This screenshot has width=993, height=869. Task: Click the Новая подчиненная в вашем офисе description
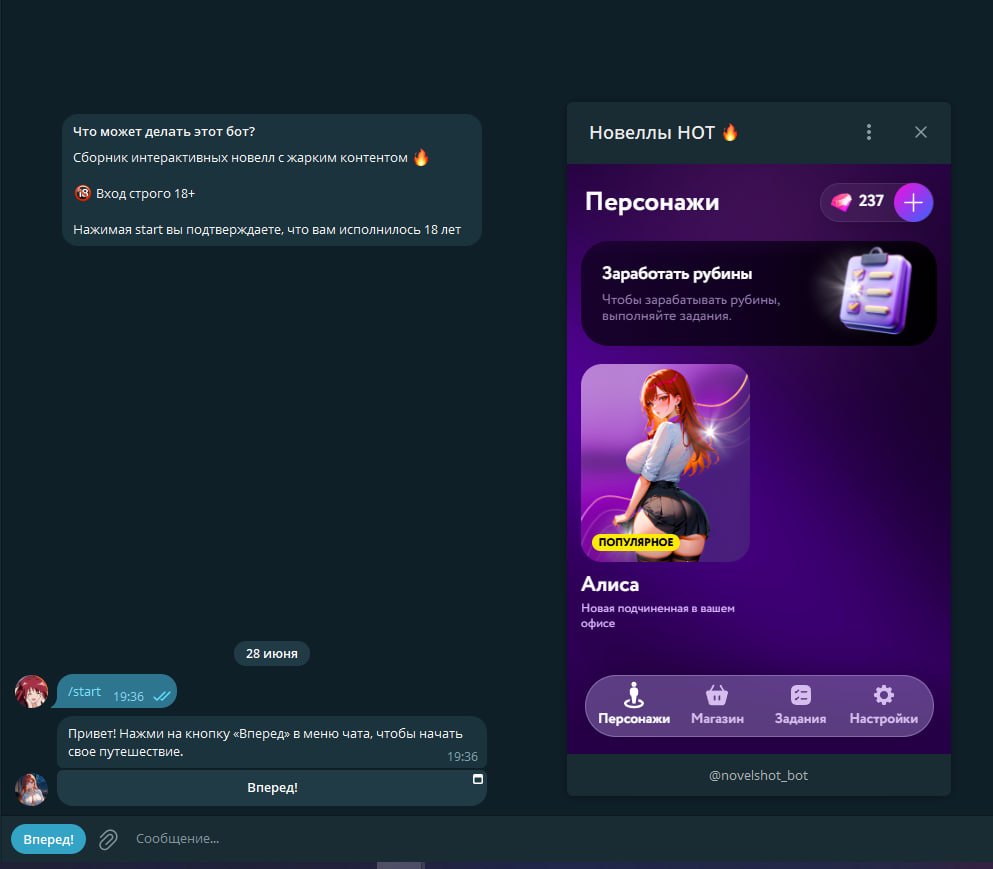(x=657, y=615)
